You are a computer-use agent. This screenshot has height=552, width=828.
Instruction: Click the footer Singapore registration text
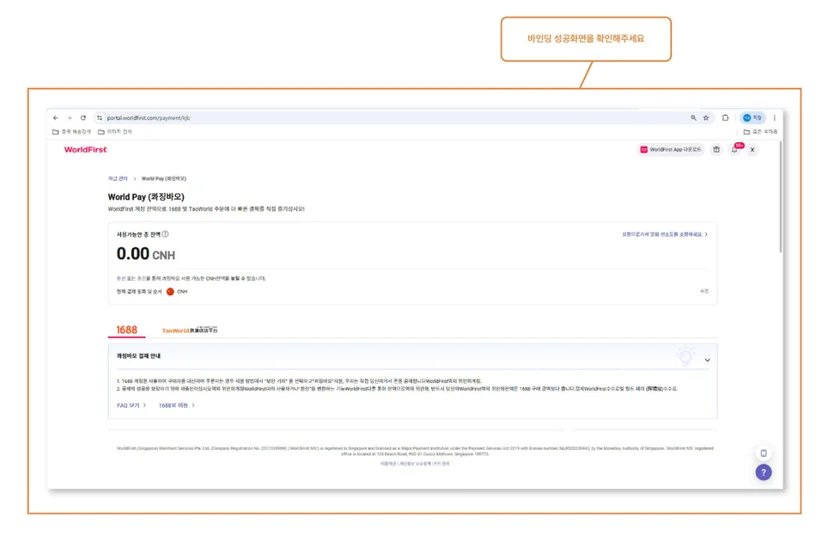[415, 451]
